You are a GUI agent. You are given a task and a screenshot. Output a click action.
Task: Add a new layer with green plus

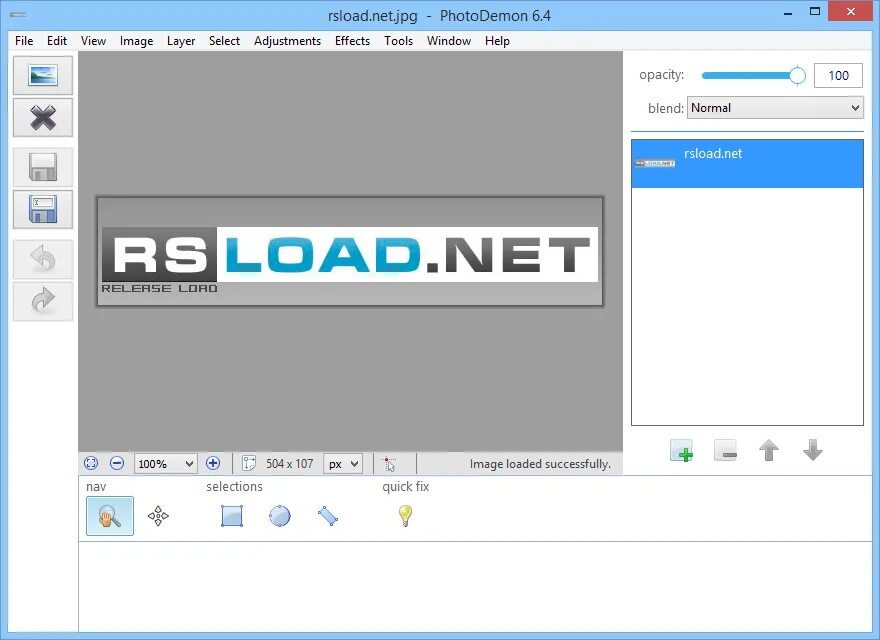coord(681,451)
